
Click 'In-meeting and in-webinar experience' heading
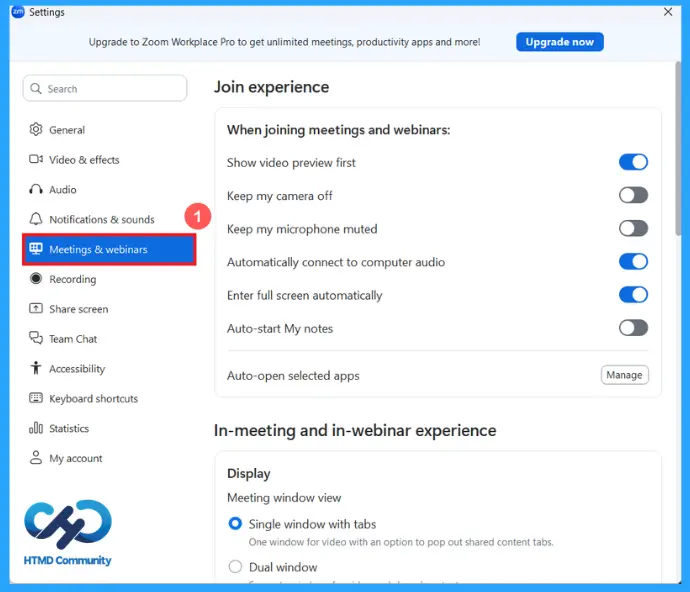[x=355, y=430]
